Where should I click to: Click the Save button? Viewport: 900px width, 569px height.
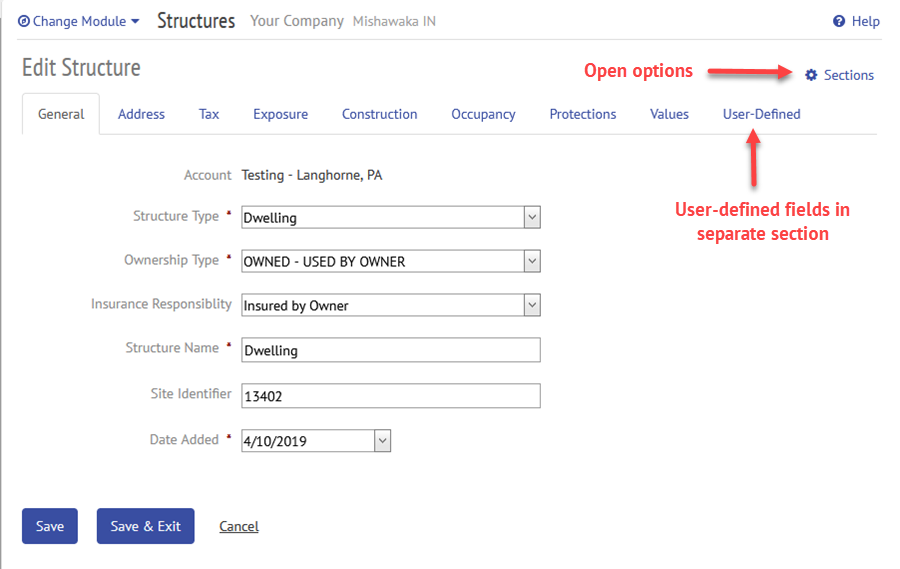click(50, 526)
